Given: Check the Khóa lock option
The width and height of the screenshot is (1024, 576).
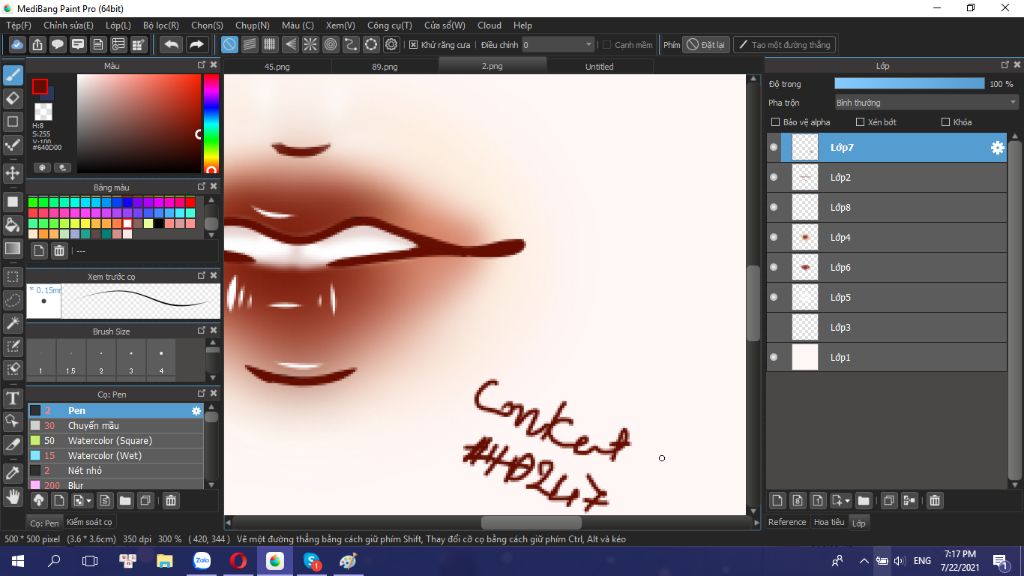Looking at the screenshot, I should [945, 122].
